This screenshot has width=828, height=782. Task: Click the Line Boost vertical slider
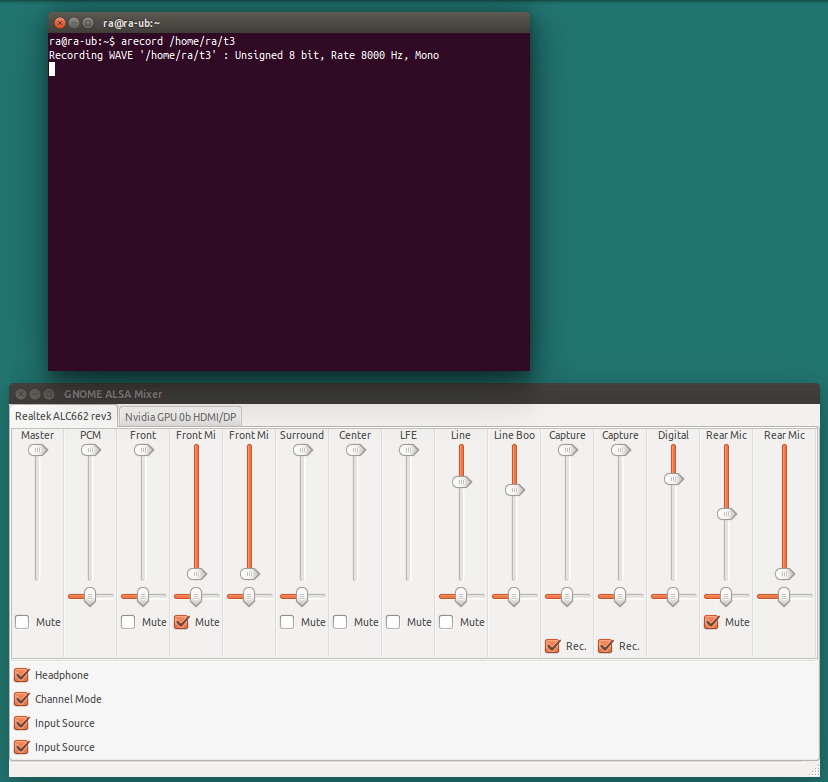pos(514,490)
